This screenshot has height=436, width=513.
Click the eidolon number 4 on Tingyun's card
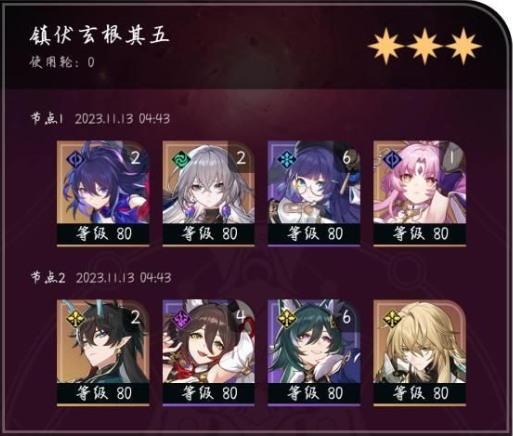coord(240,316)
